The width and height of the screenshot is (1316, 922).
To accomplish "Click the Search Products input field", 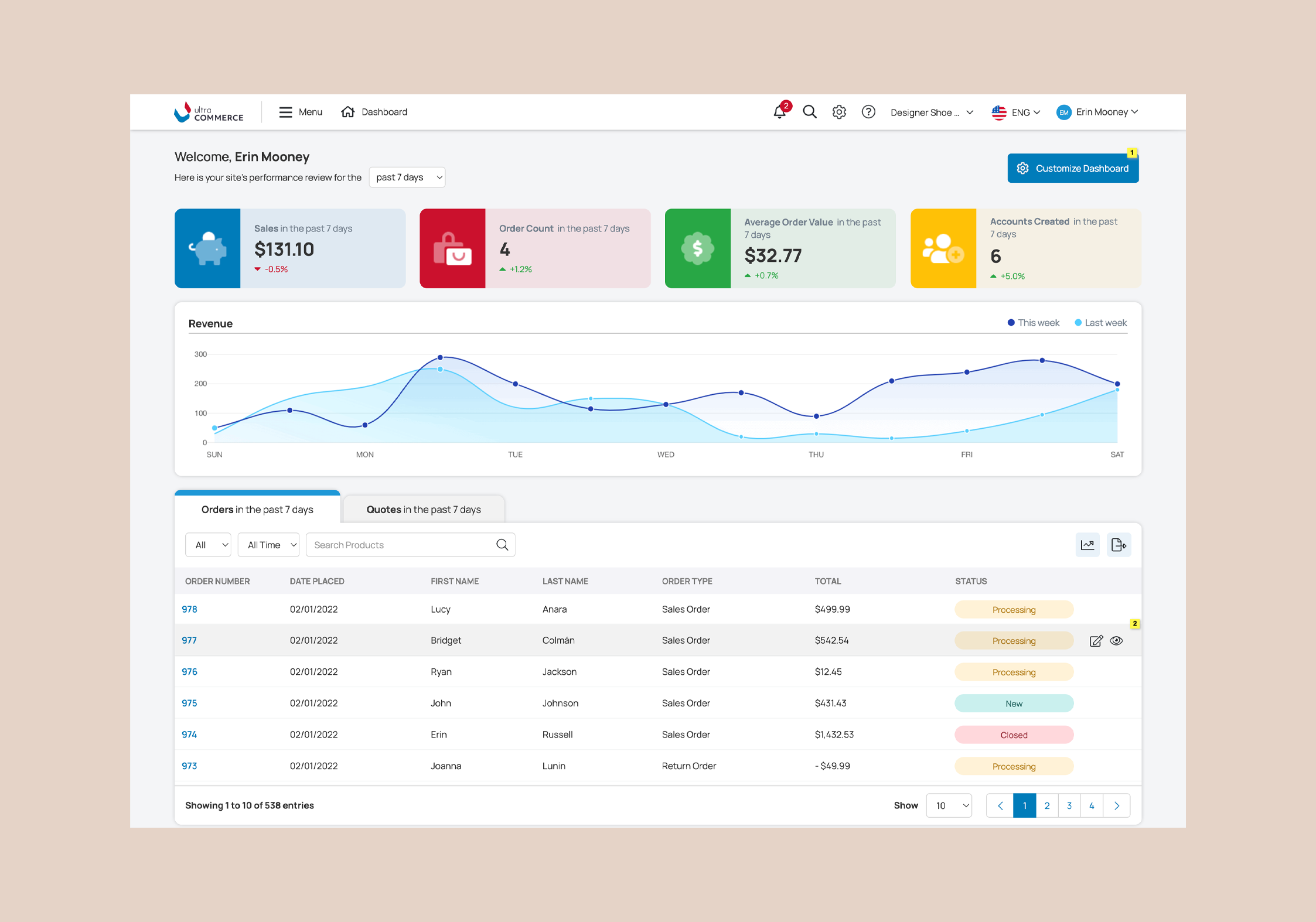I will pos(410,545).
